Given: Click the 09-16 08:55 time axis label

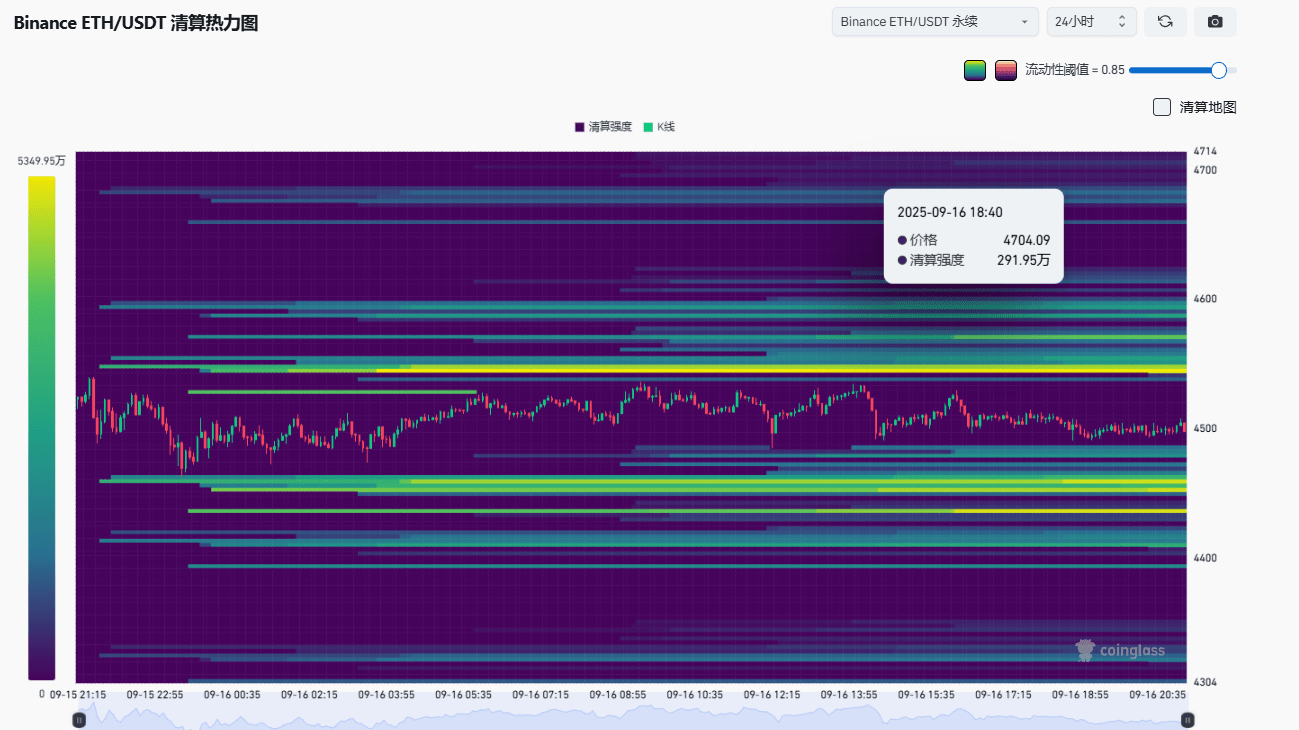Looking at the screenshot, I should click(x=618, y=694).
